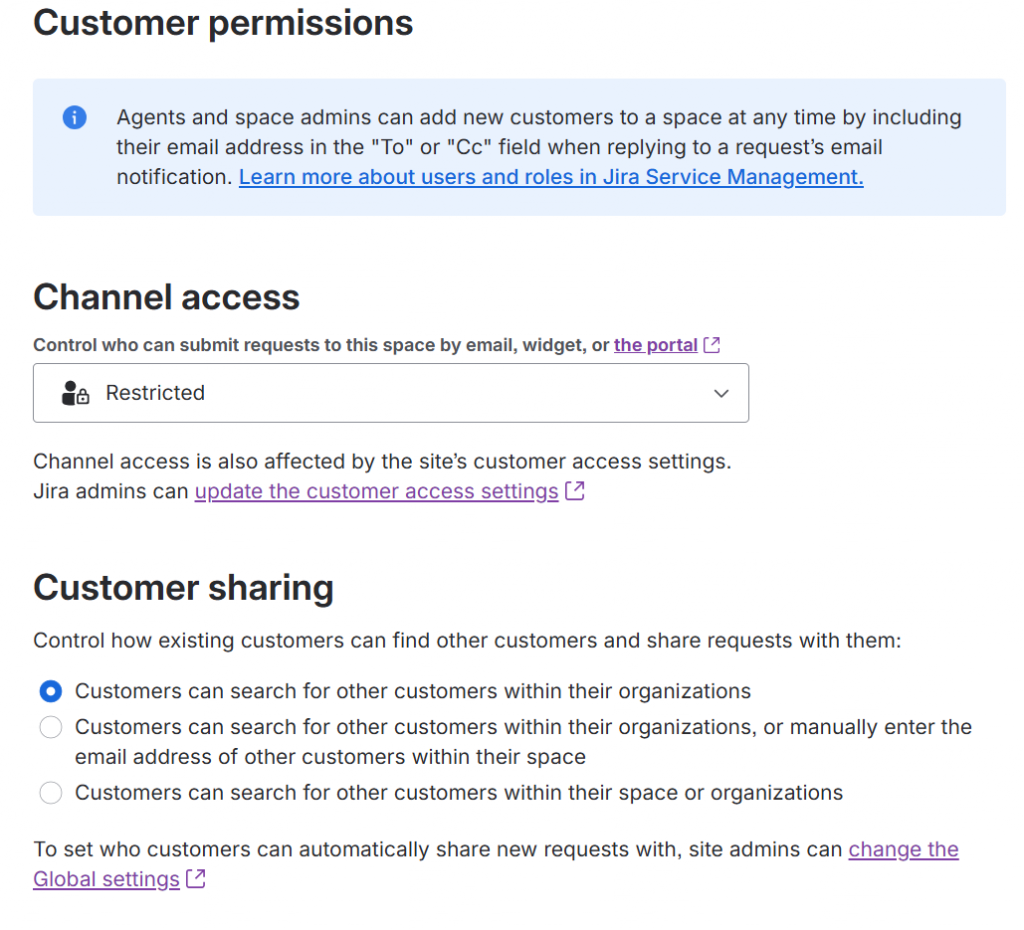
Task: Follow 'the portal' link
Action: [656, 345]
